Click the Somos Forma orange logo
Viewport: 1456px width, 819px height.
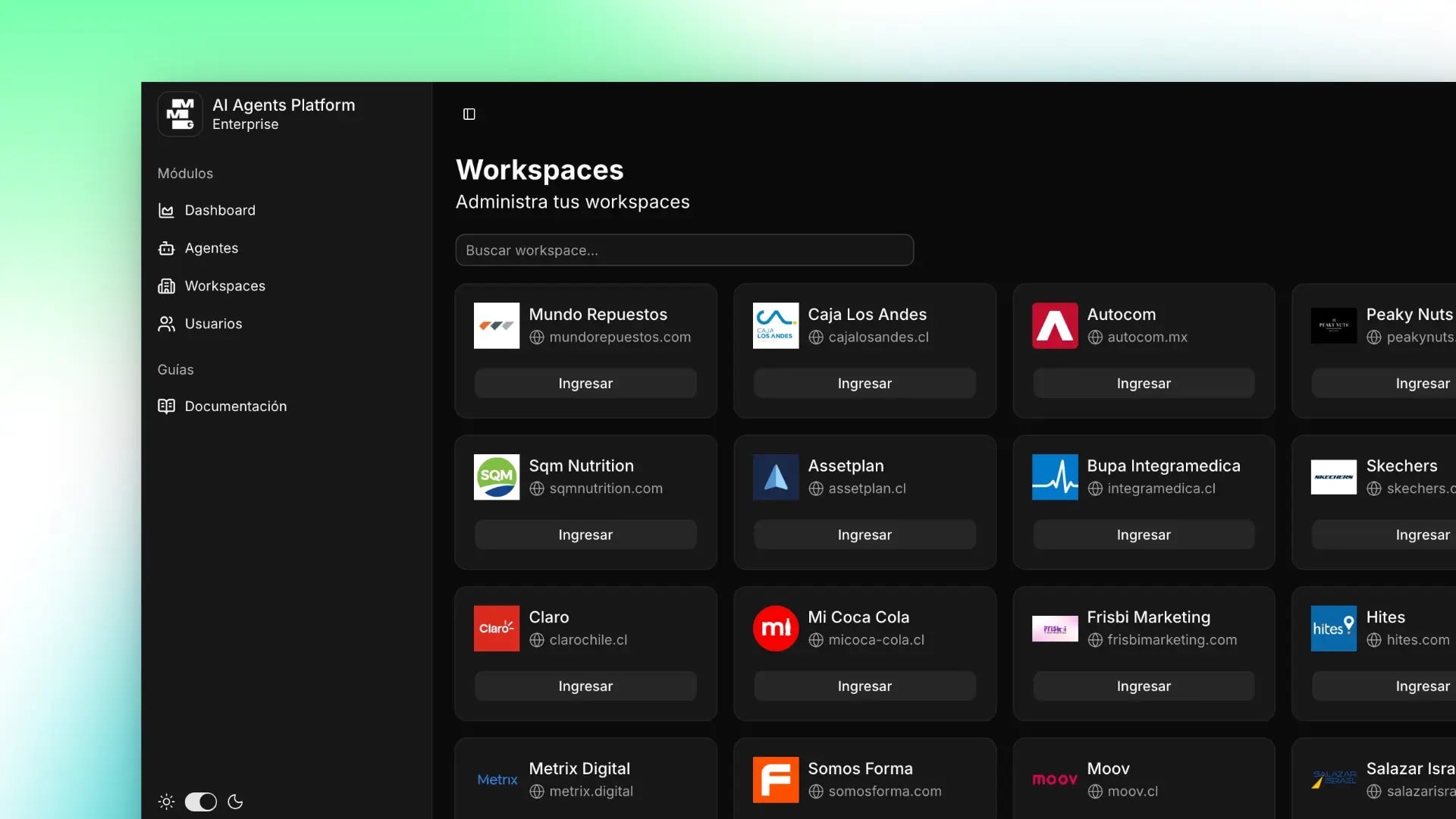(x=776, y=780)
